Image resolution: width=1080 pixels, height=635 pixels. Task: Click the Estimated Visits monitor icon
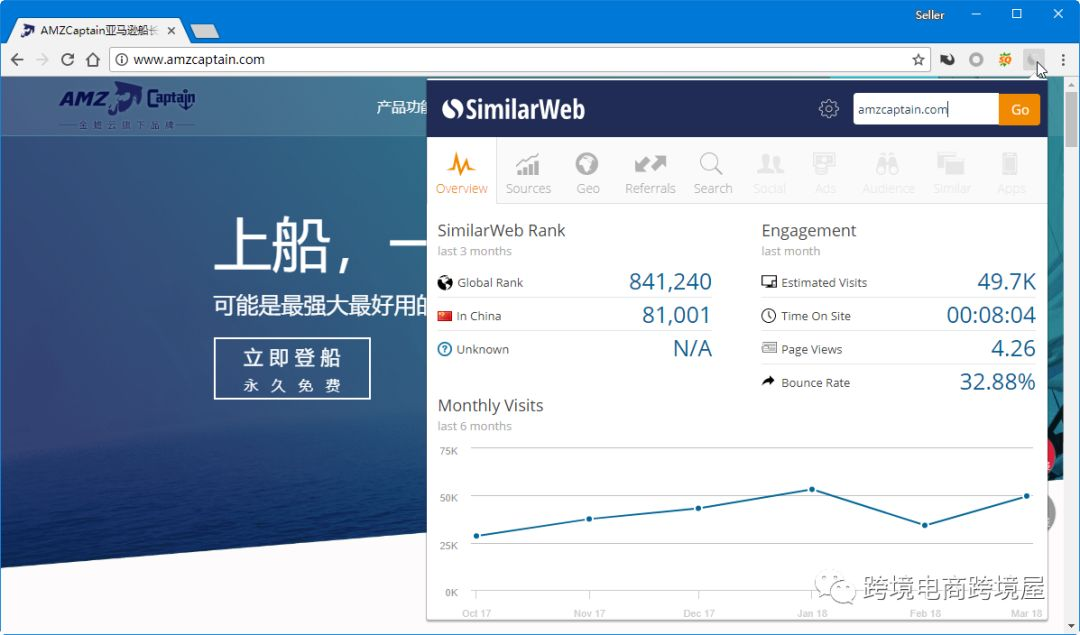(x=769, y=282)
